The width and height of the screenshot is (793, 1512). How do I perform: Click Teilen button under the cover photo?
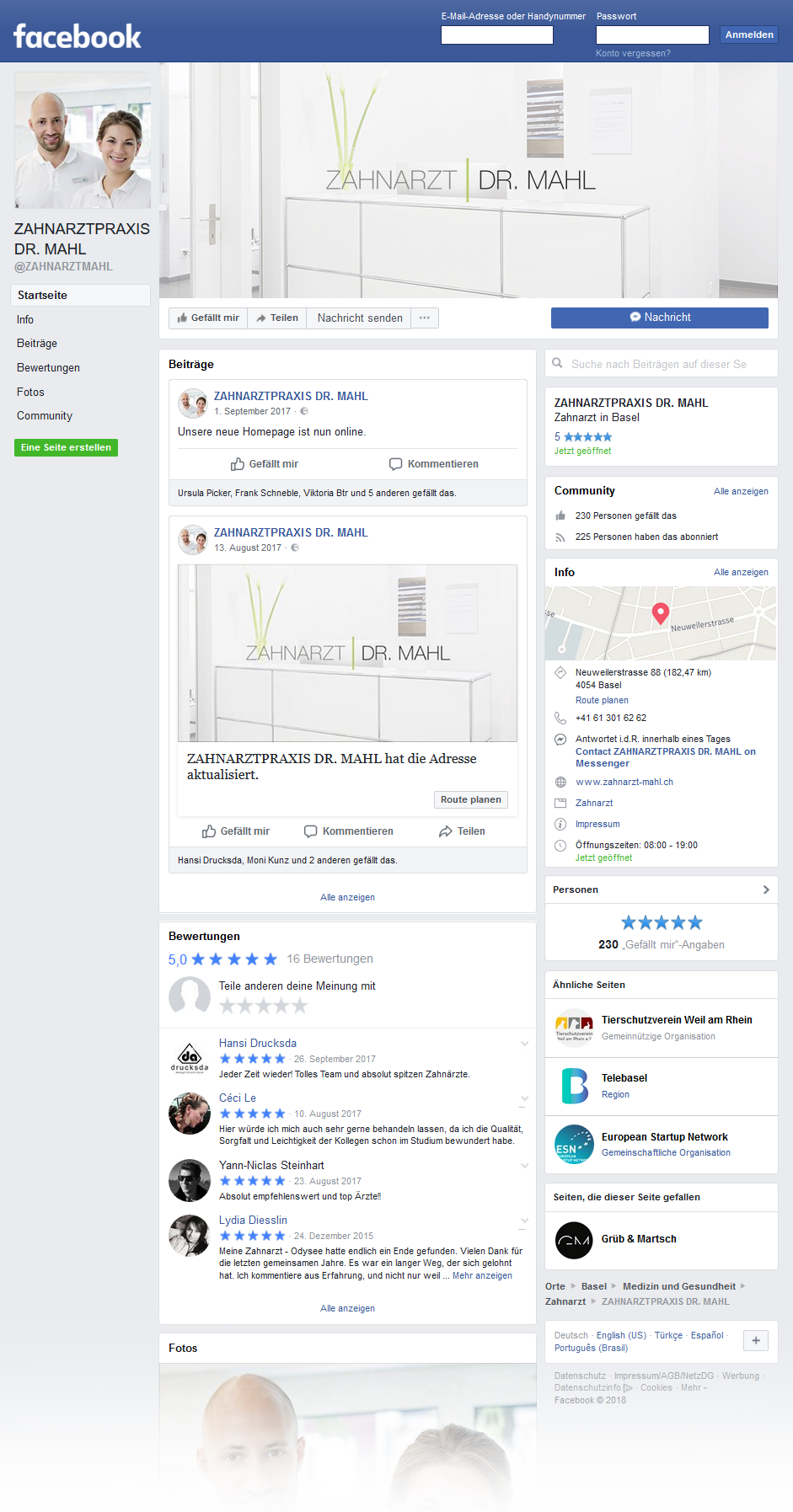coord(277,318)
